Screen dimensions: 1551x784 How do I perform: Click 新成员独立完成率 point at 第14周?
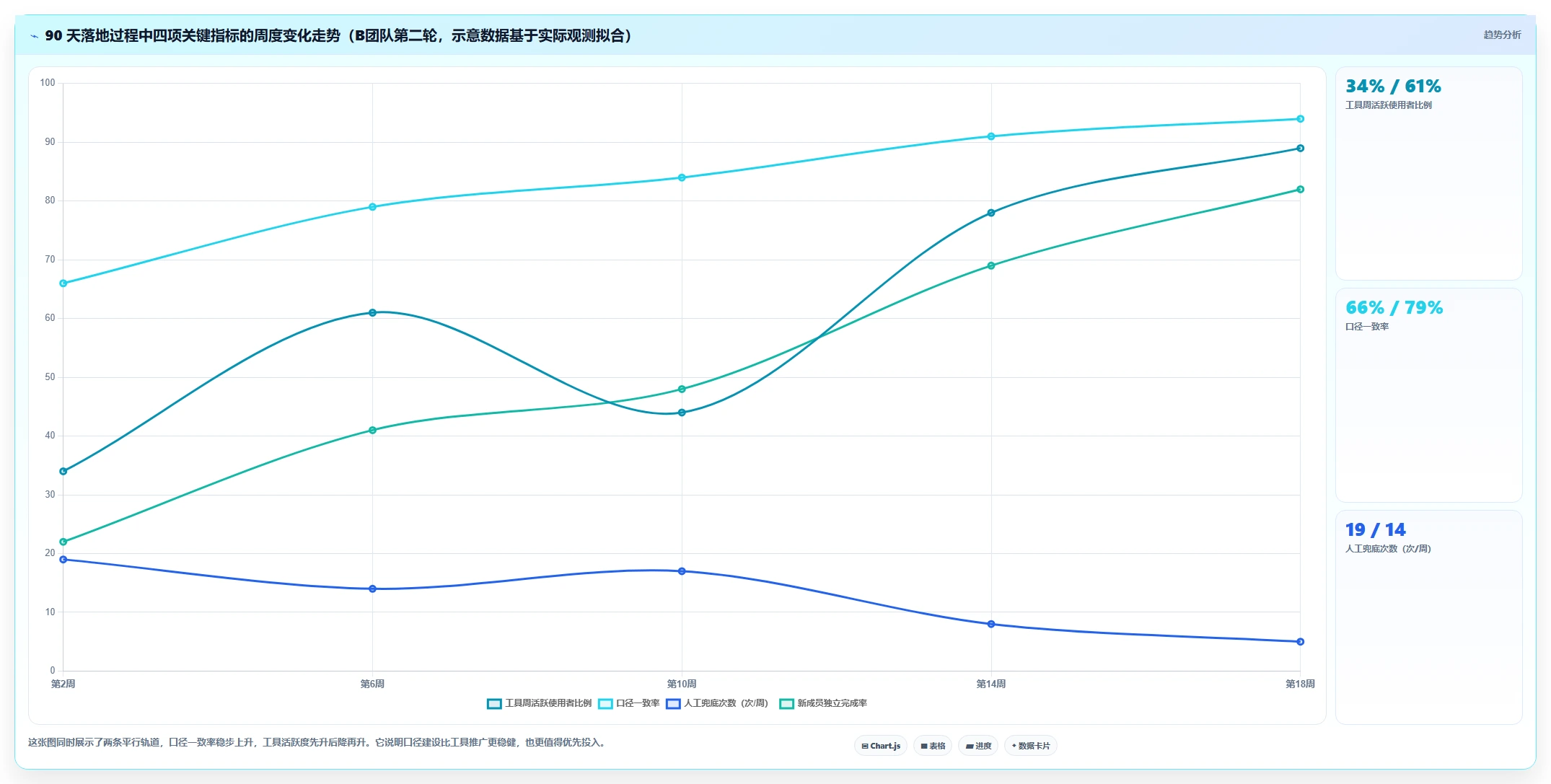tap(991, 266)
